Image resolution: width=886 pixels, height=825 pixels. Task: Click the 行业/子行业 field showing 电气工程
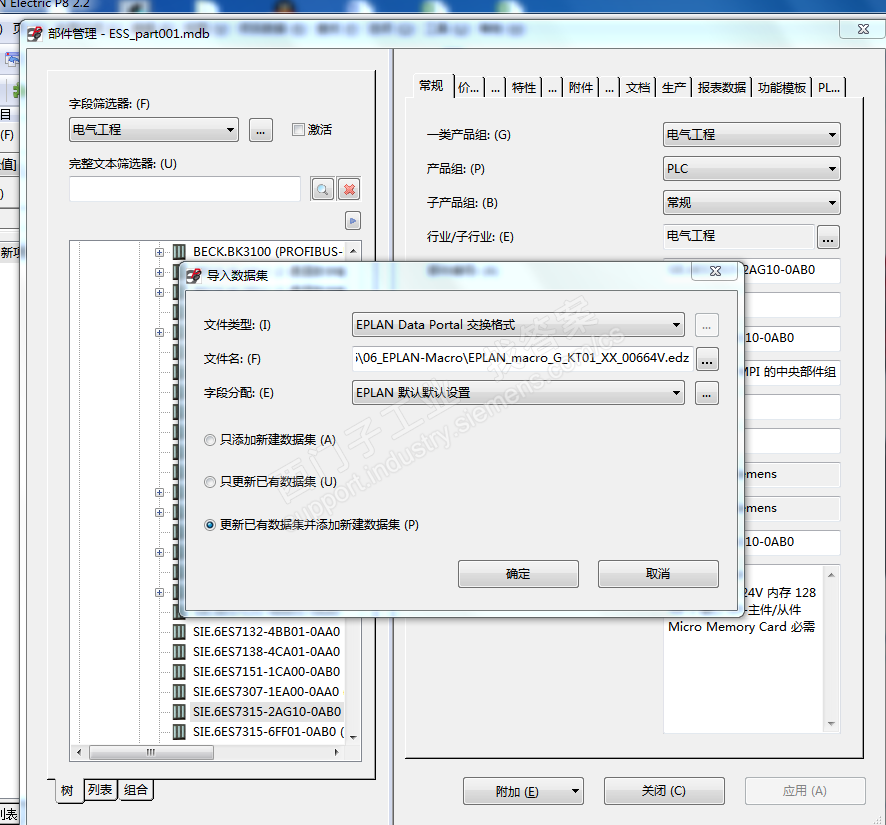click(x=739, y=236)
